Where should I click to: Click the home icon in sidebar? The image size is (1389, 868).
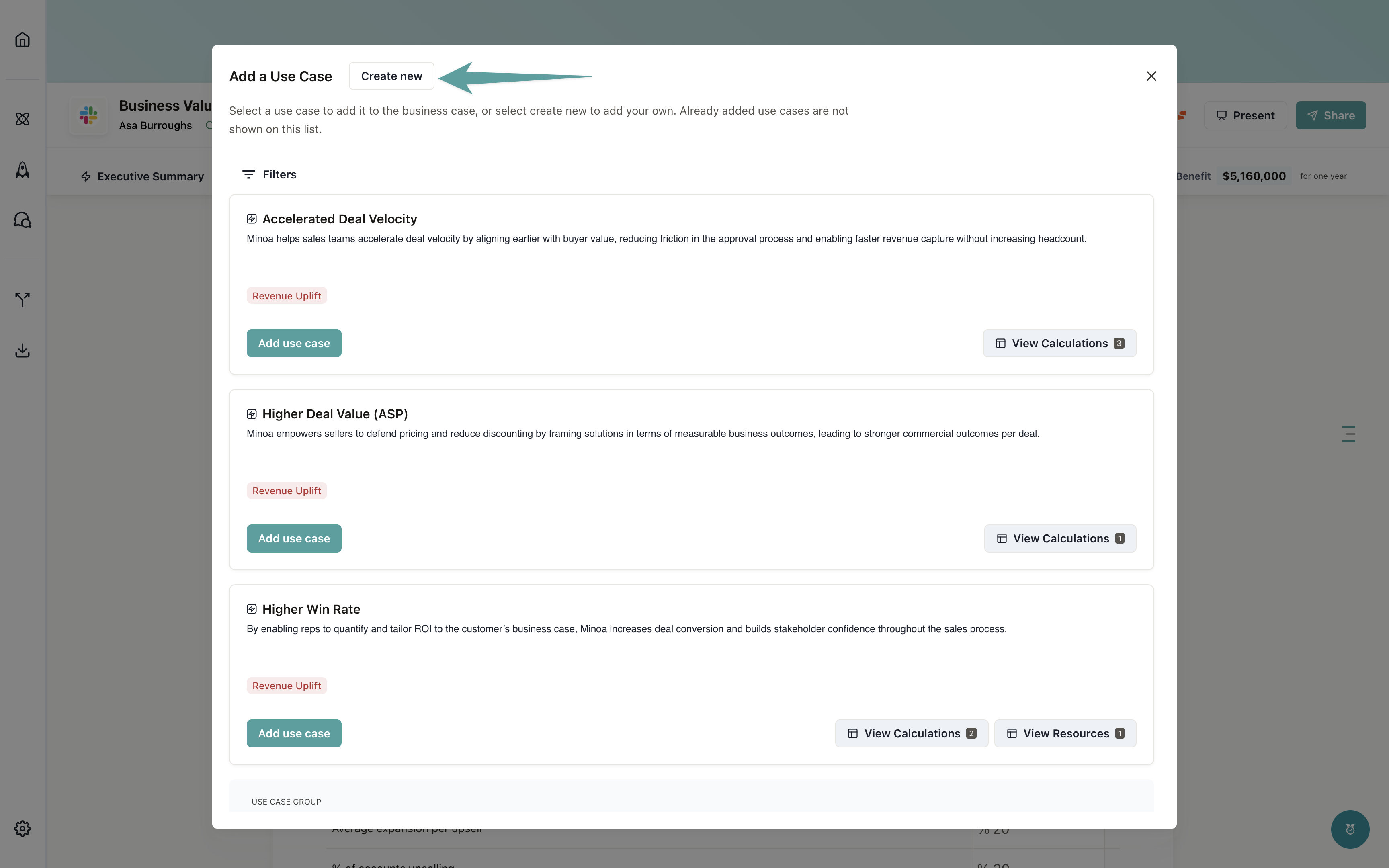(23, 40)
